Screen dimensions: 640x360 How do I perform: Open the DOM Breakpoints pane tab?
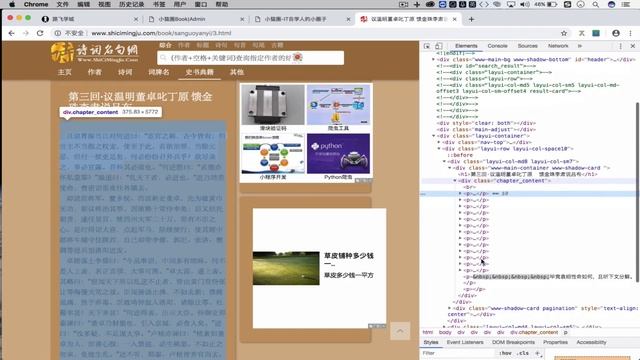tap(513, 342)
